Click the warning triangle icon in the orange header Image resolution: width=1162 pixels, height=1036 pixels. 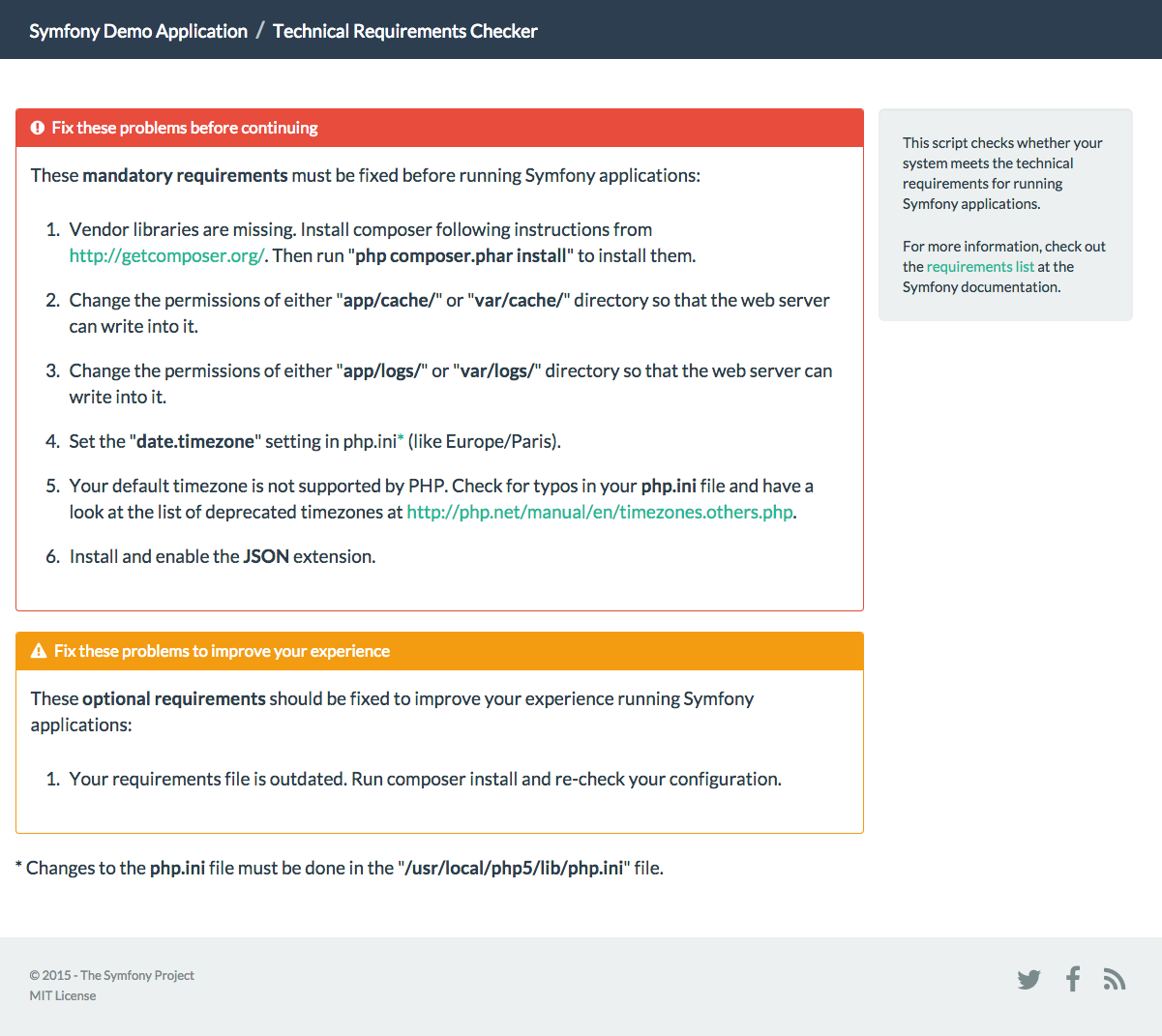[39, 651]
